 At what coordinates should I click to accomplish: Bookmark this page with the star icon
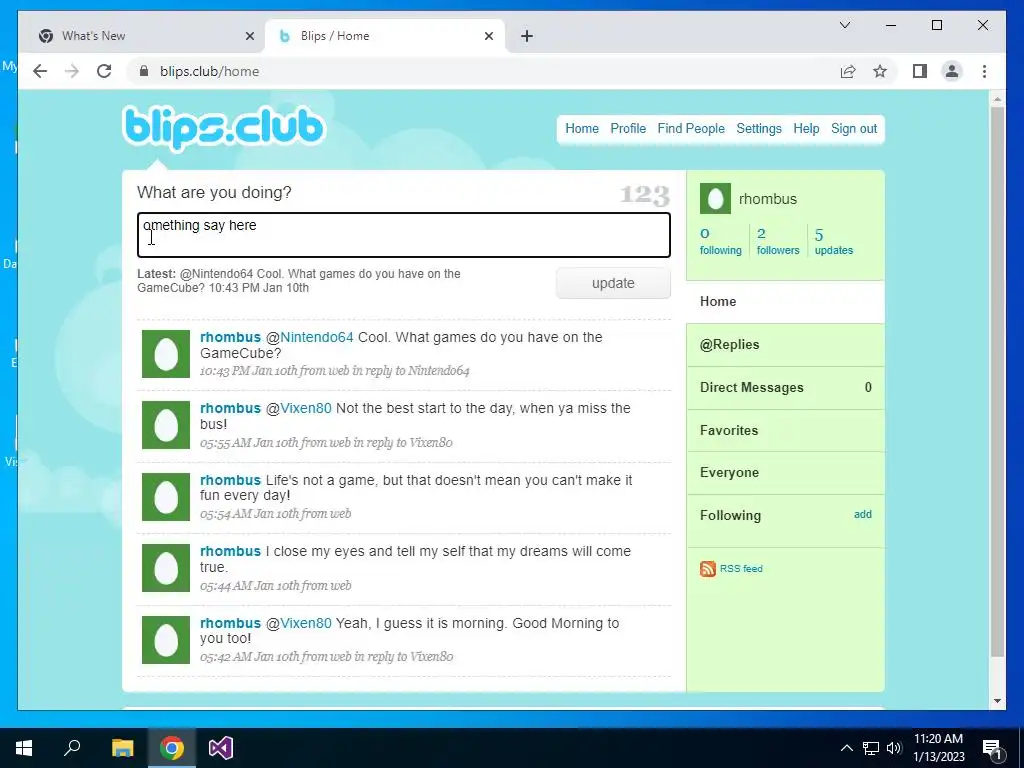(880, 71)
